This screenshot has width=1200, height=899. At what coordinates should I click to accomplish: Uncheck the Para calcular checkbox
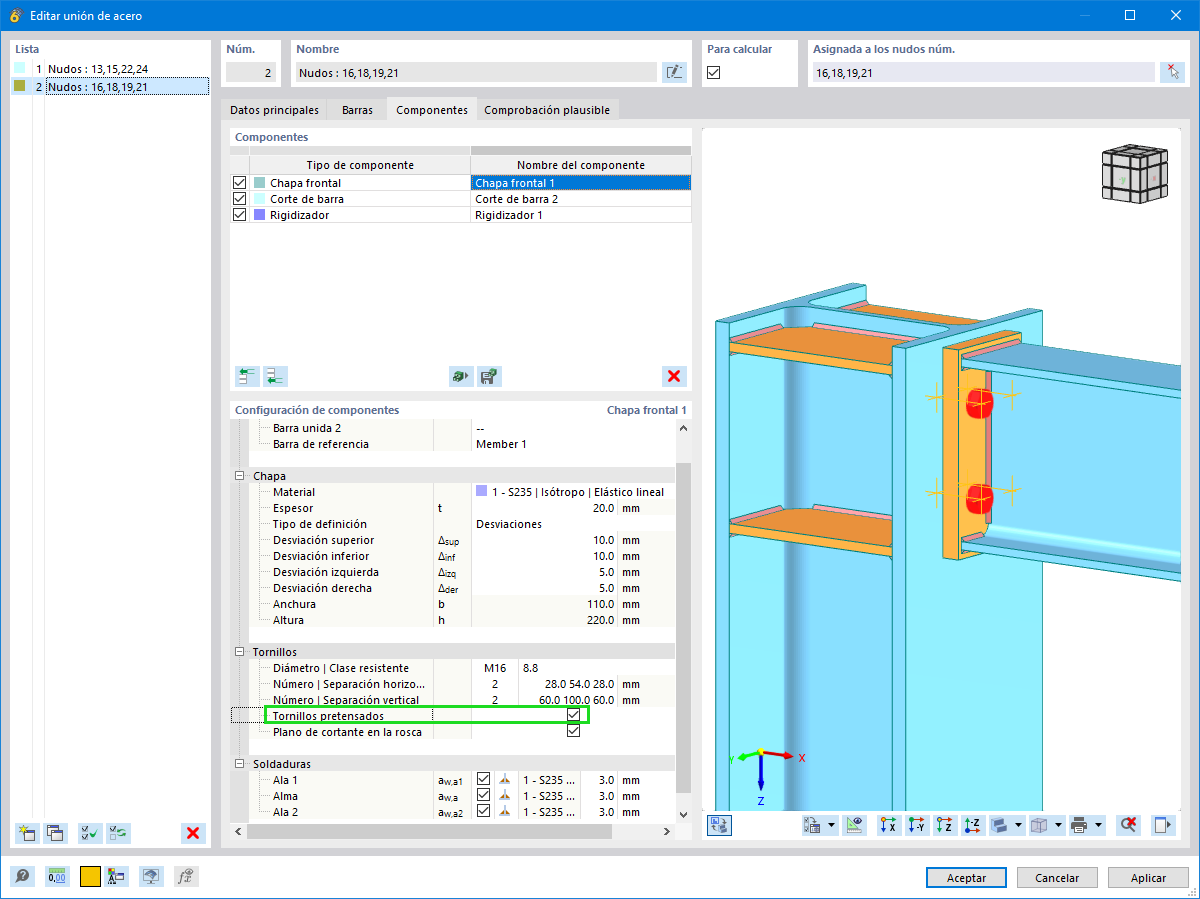click(714, 72)
